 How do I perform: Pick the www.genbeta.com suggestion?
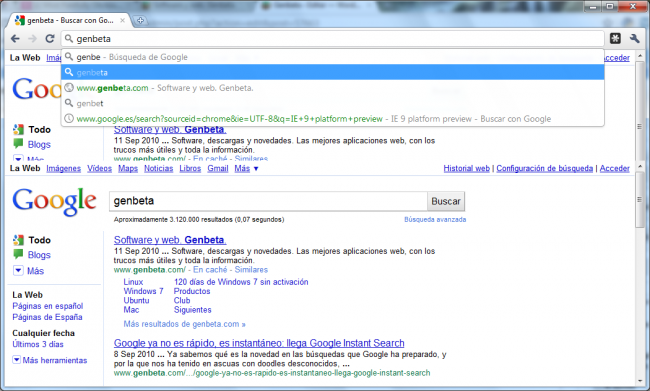coord(332,88)
